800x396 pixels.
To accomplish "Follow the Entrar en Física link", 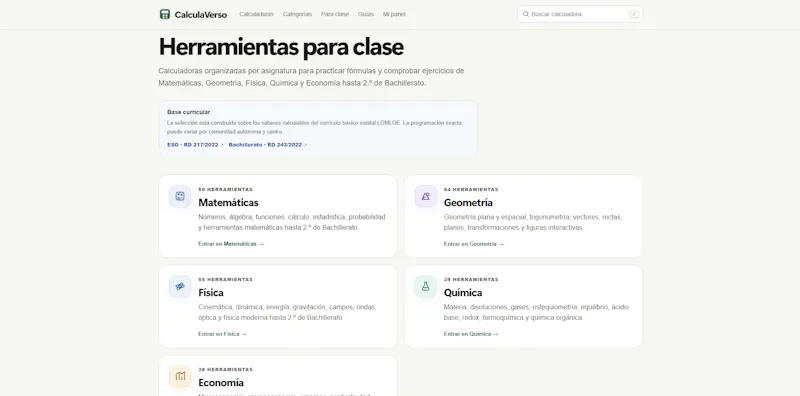I will [222, 334].
